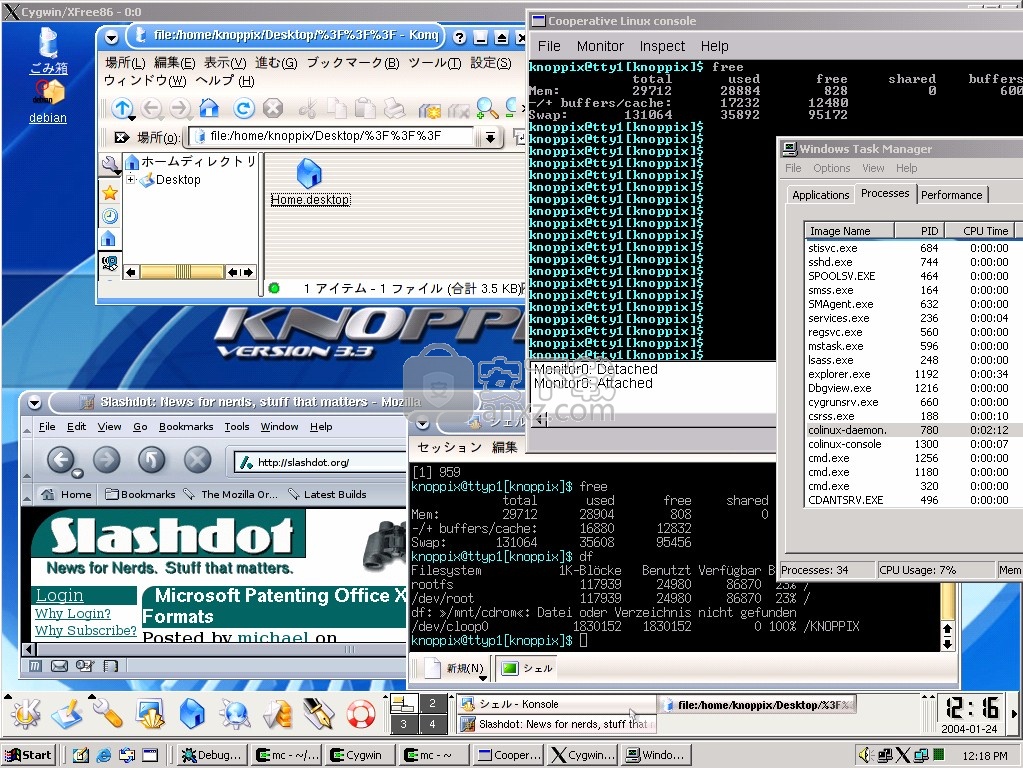Switch to Cooper... taskbar button
The image size is (1023, 770).
click(509, 756)
